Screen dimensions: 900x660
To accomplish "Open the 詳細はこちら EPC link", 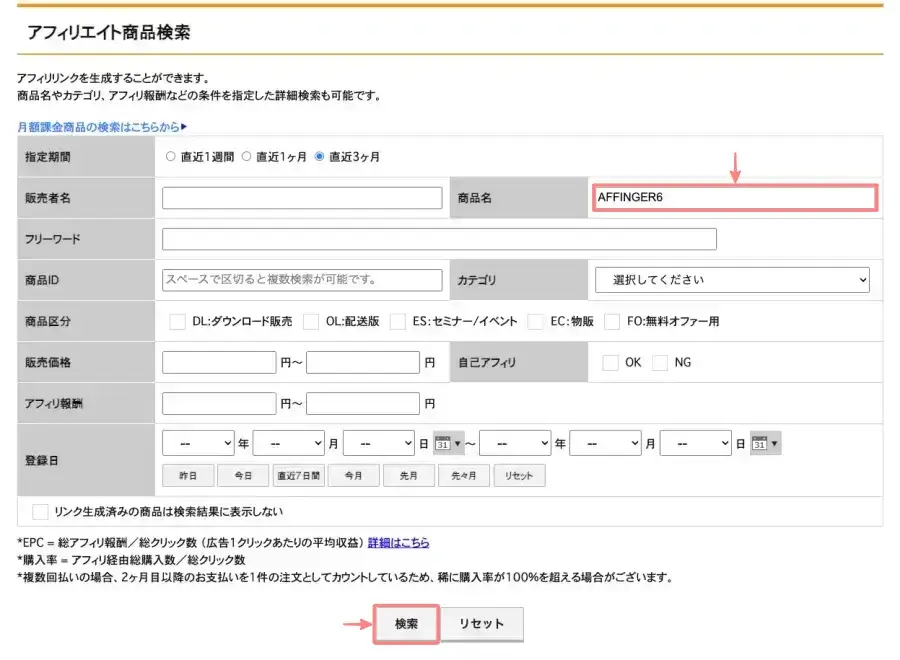I will coord(397,541).
